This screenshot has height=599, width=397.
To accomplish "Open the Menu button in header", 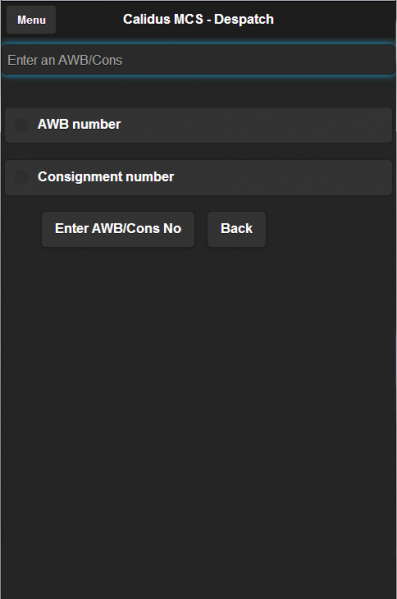I will click(31, 20).
